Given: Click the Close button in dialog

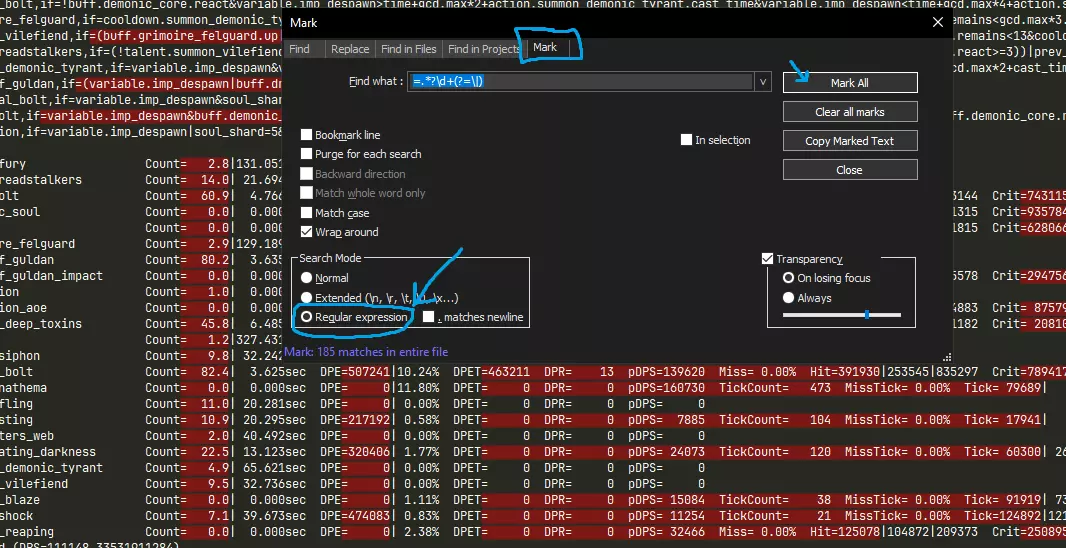Looking at the screenshot, I should (850, 170).
